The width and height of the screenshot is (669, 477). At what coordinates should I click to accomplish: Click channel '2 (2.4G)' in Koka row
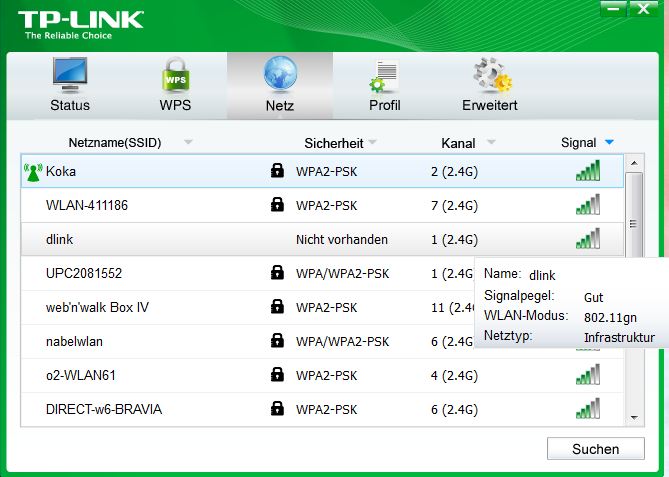(x=454, y=172)
